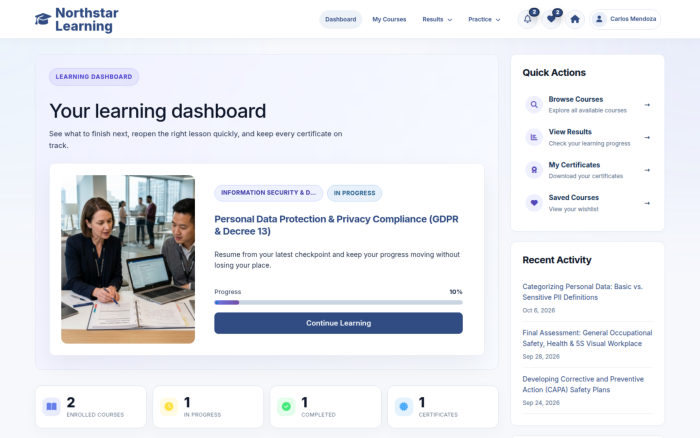This screenshot has width=700, height=438.
Task: Open the Dashboard nav tab
Action: (341, 19)
